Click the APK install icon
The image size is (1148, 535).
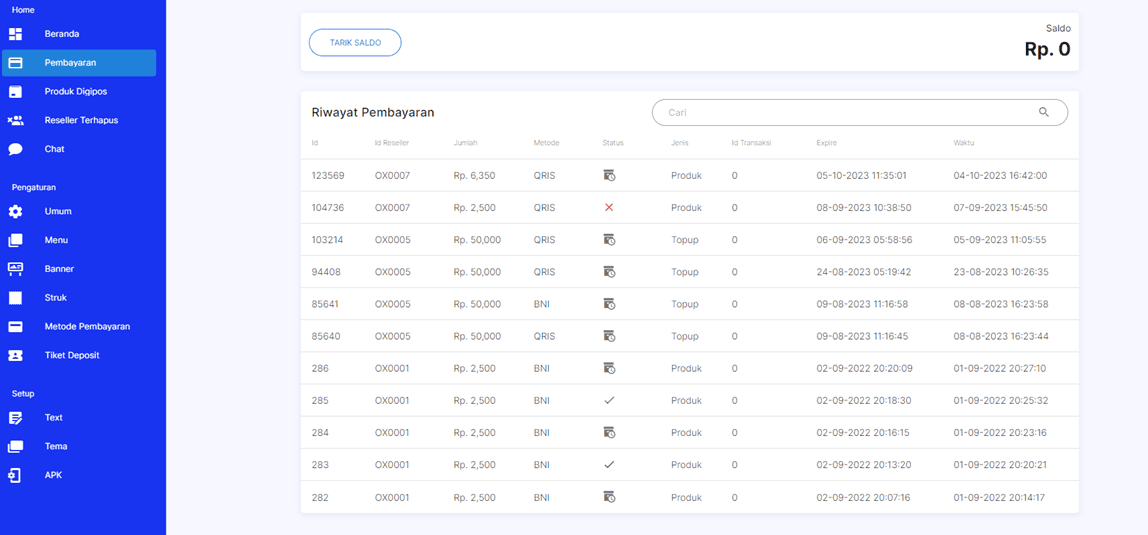coord(15,475)
